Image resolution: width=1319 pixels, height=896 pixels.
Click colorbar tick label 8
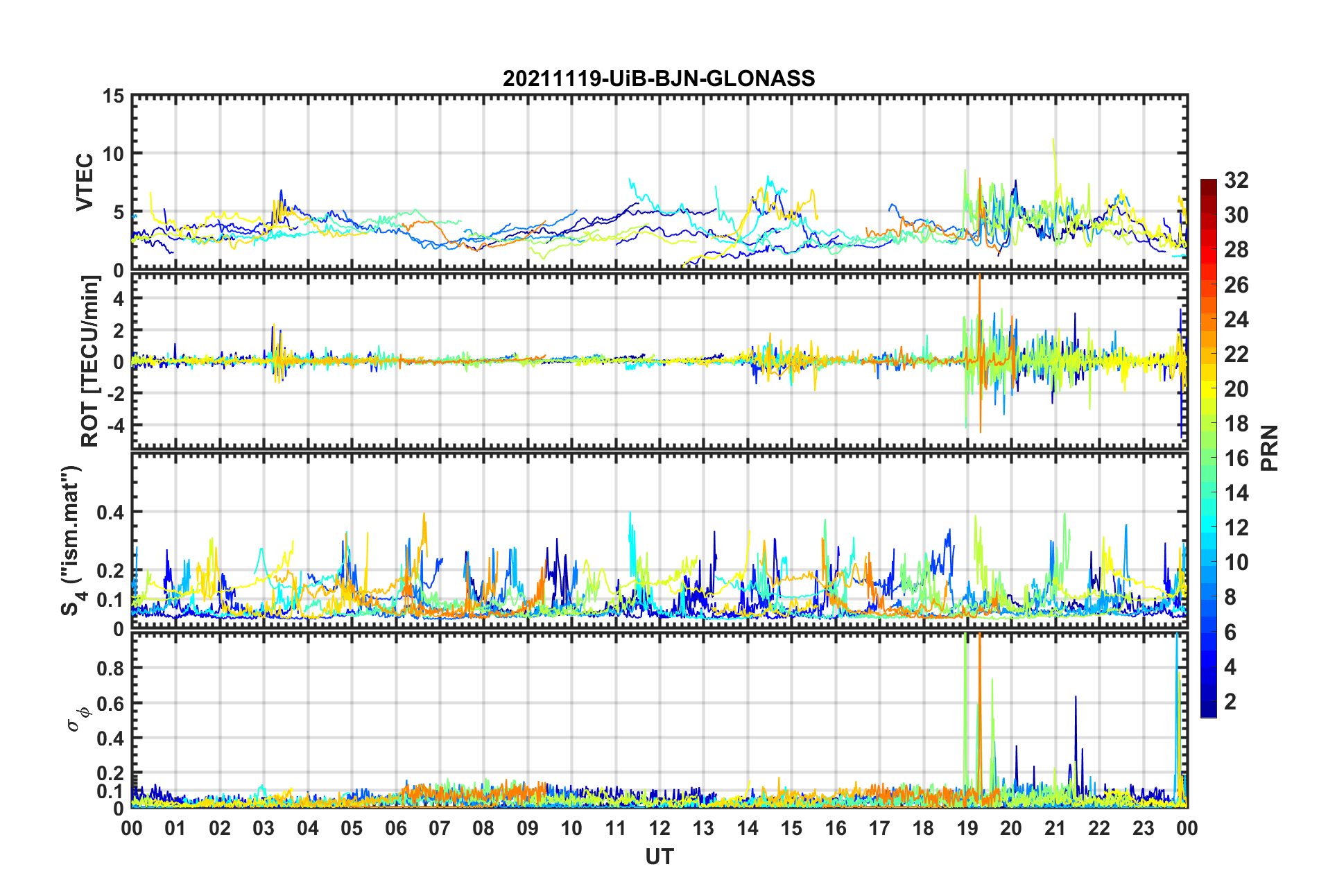coord(1230,597)
